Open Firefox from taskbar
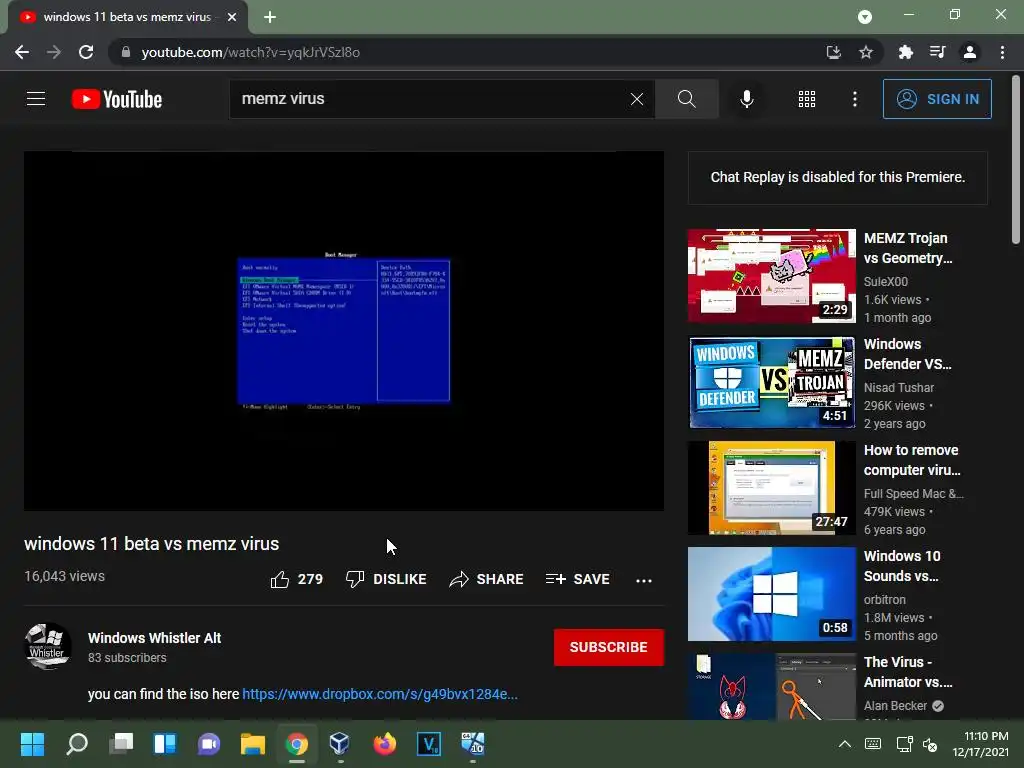The image size is (1024, 768). coord(385,744)
